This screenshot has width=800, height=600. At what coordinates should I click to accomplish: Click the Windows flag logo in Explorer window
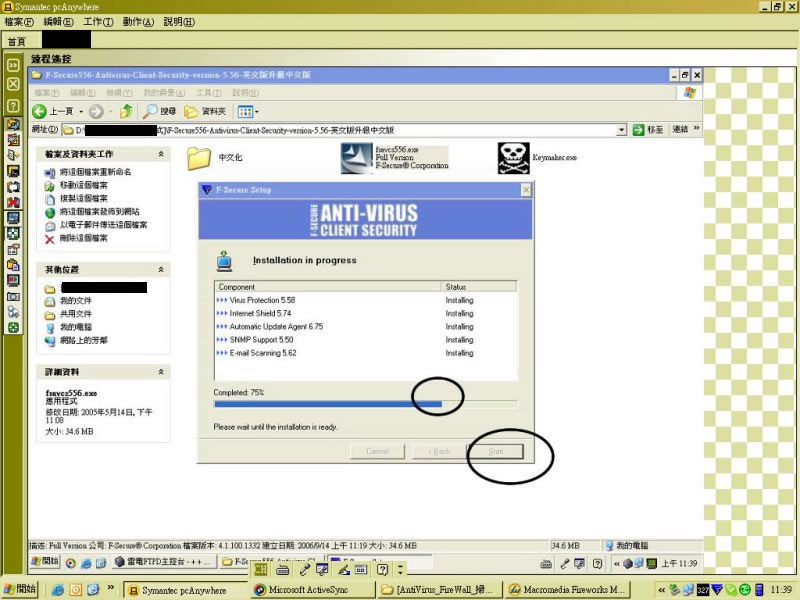[690, 93]
